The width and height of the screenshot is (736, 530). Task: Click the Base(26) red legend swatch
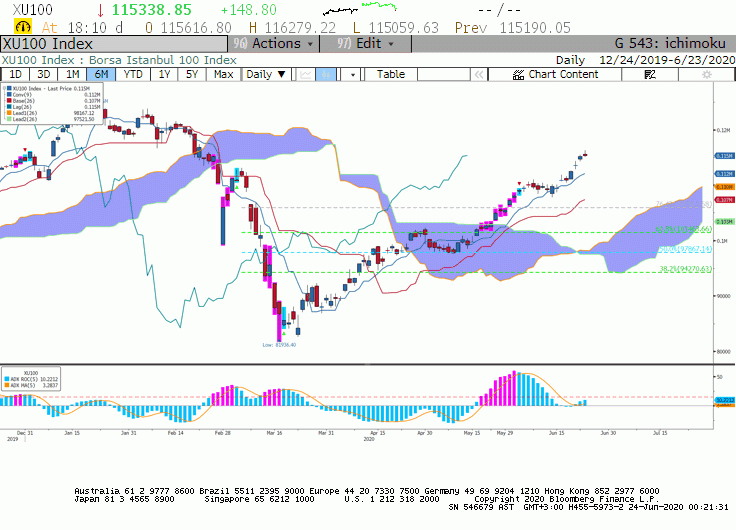tap(9, 101)
